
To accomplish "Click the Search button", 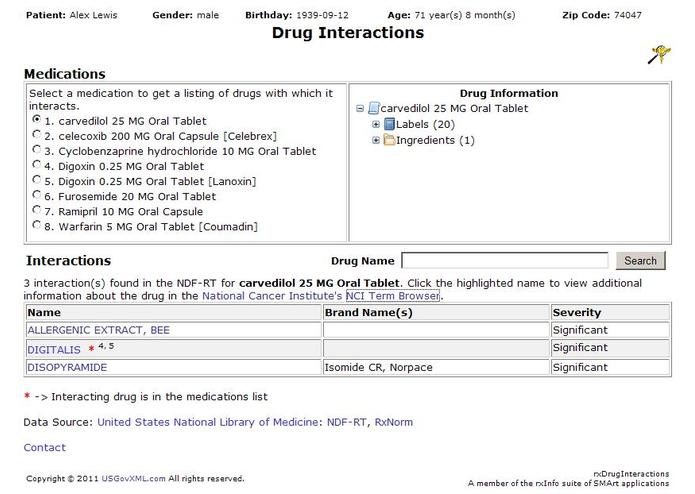I will (x=640, y=261).
